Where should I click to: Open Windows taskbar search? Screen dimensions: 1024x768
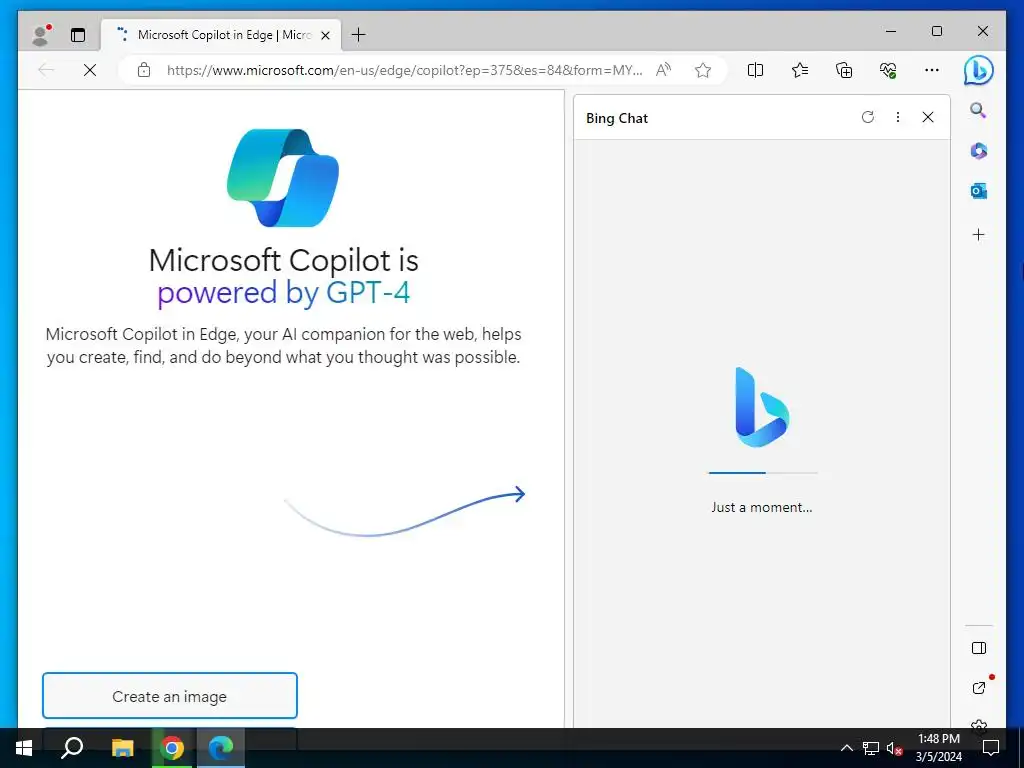tap(72, 748)
